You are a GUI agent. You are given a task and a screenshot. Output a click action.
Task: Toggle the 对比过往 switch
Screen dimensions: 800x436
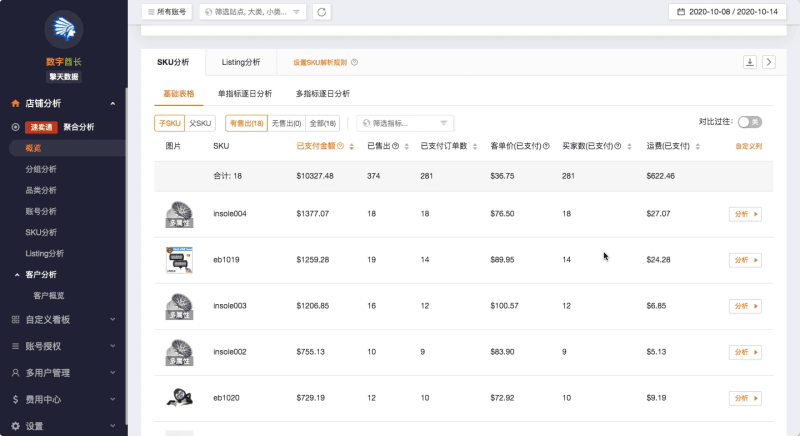tap(749, 122)
